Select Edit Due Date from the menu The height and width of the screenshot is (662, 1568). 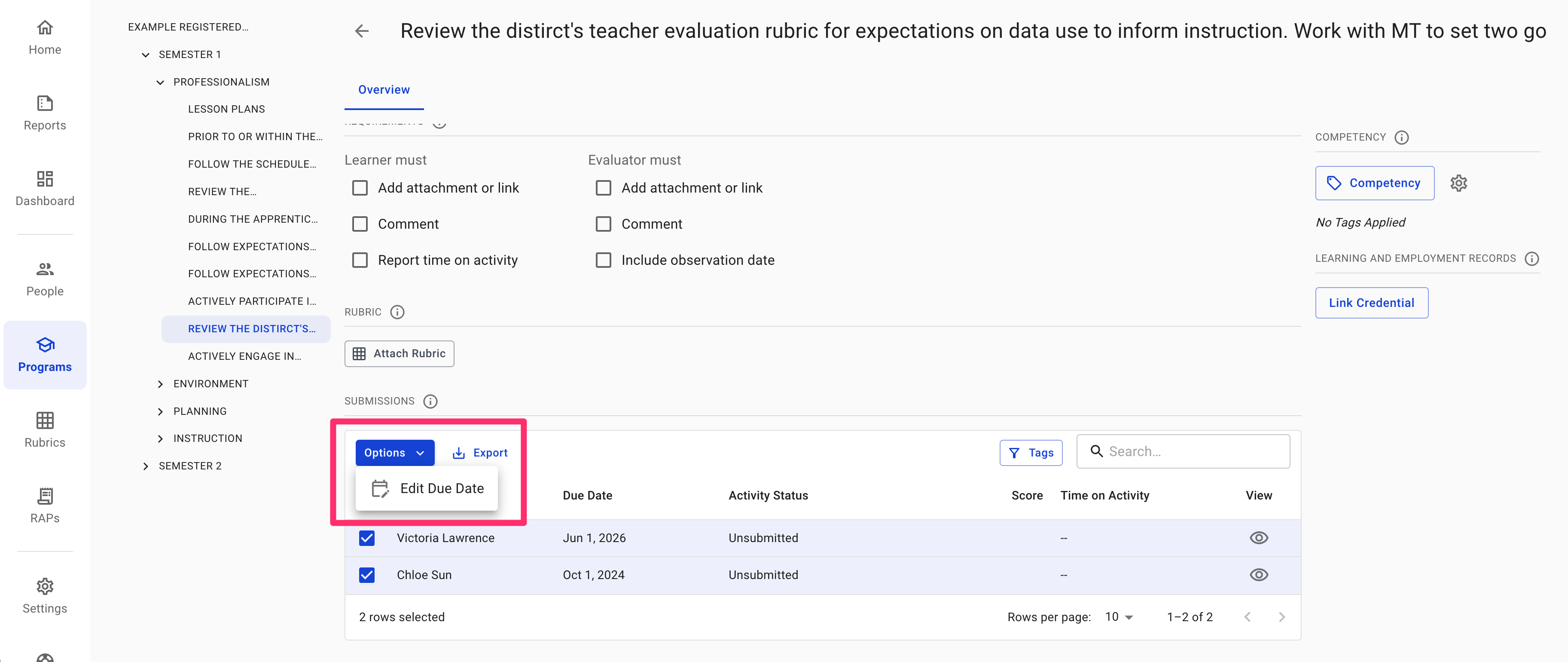pos(442,488)
